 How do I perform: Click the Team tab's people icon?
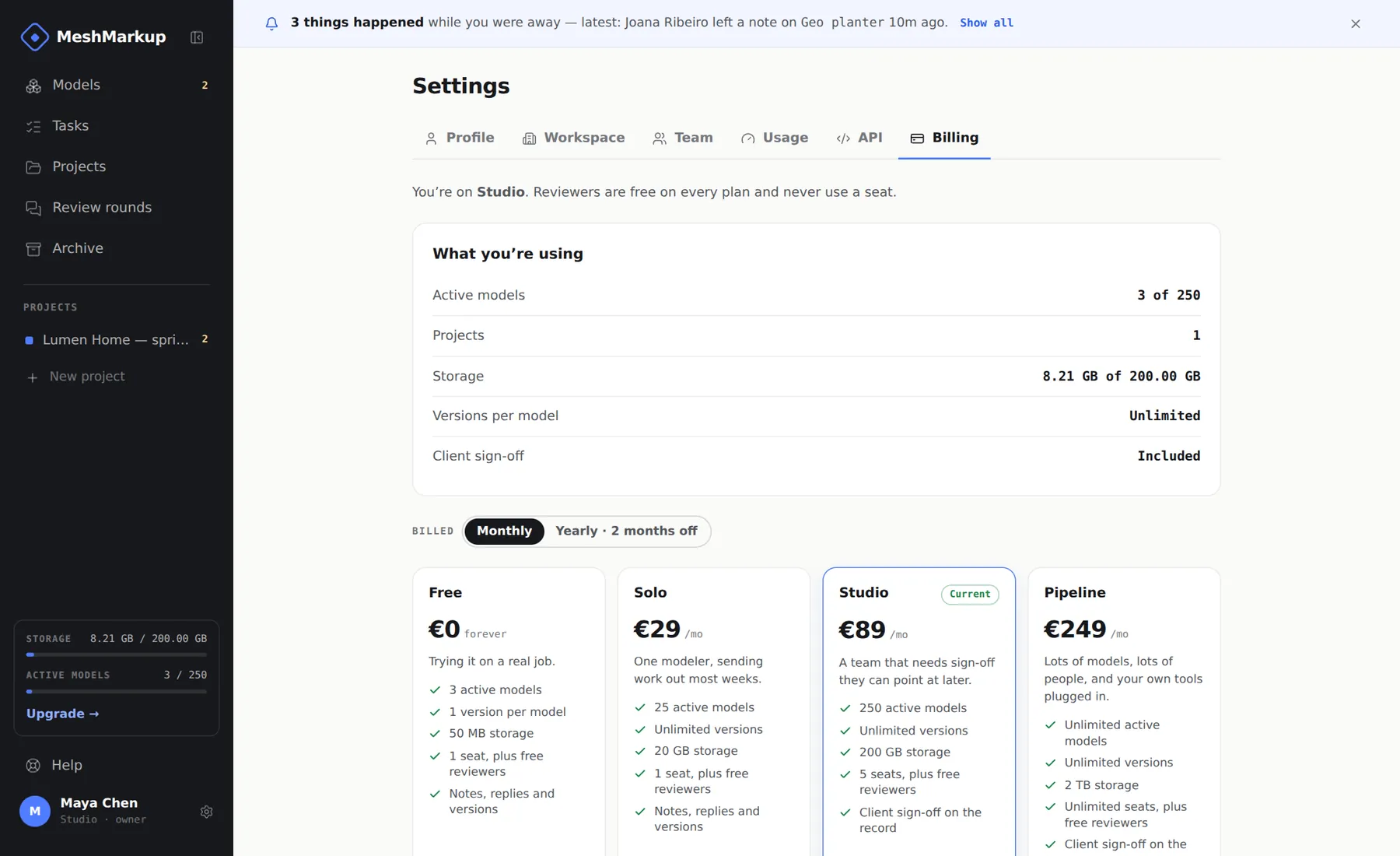660,139
